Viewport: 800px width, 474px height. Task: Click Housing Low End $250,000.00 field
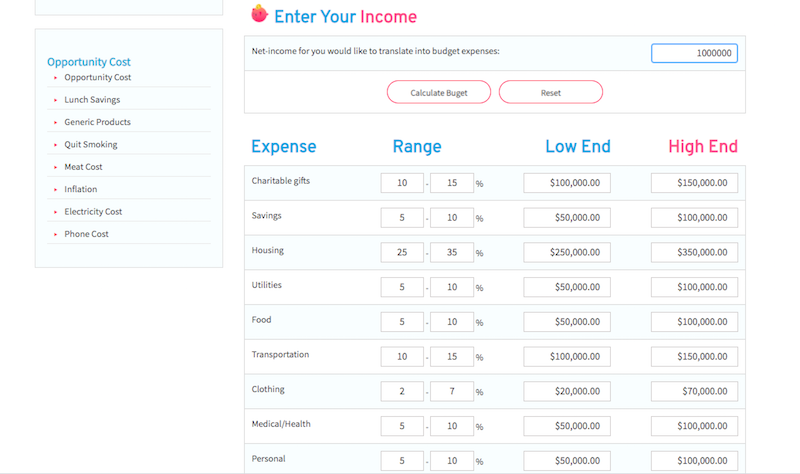[x=567, y=252]
